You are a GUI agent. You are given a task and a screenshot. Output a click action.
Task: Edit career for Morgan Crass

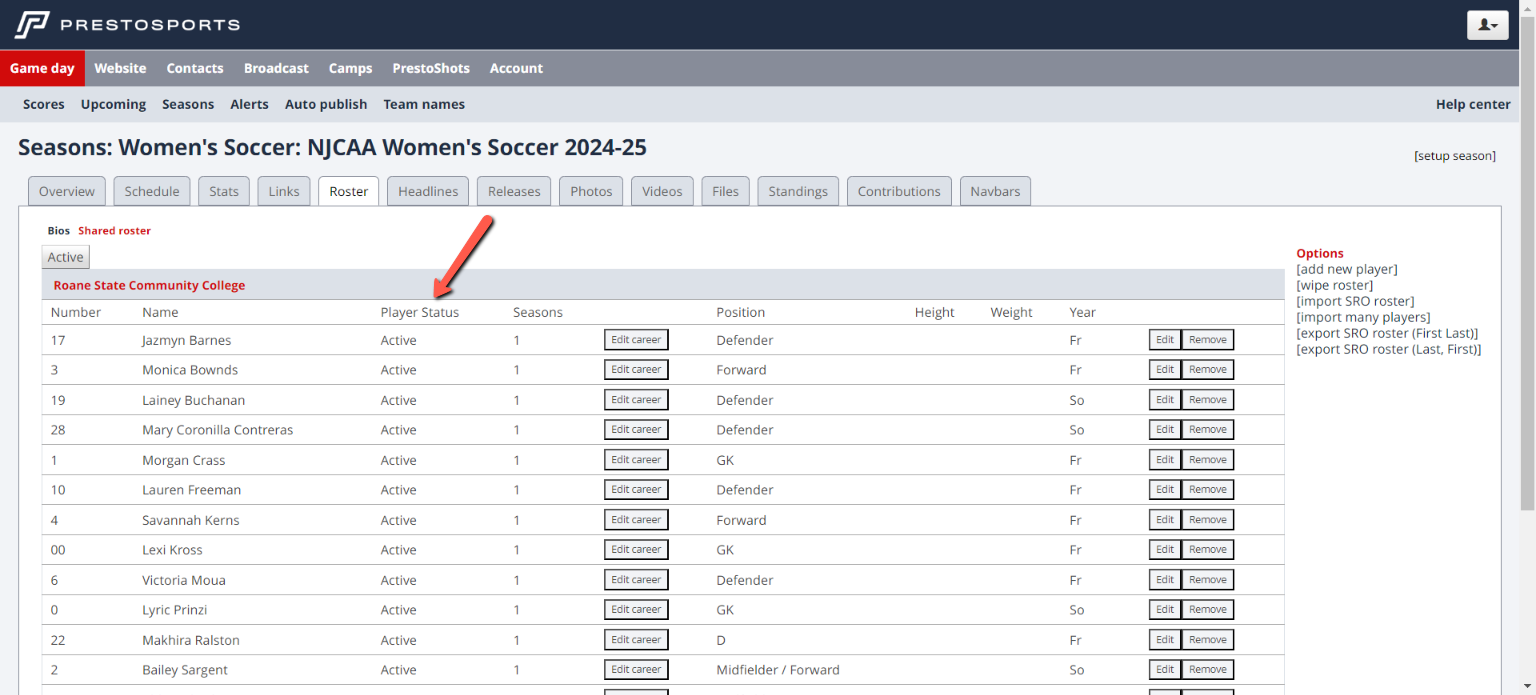[x=636, y=460]
